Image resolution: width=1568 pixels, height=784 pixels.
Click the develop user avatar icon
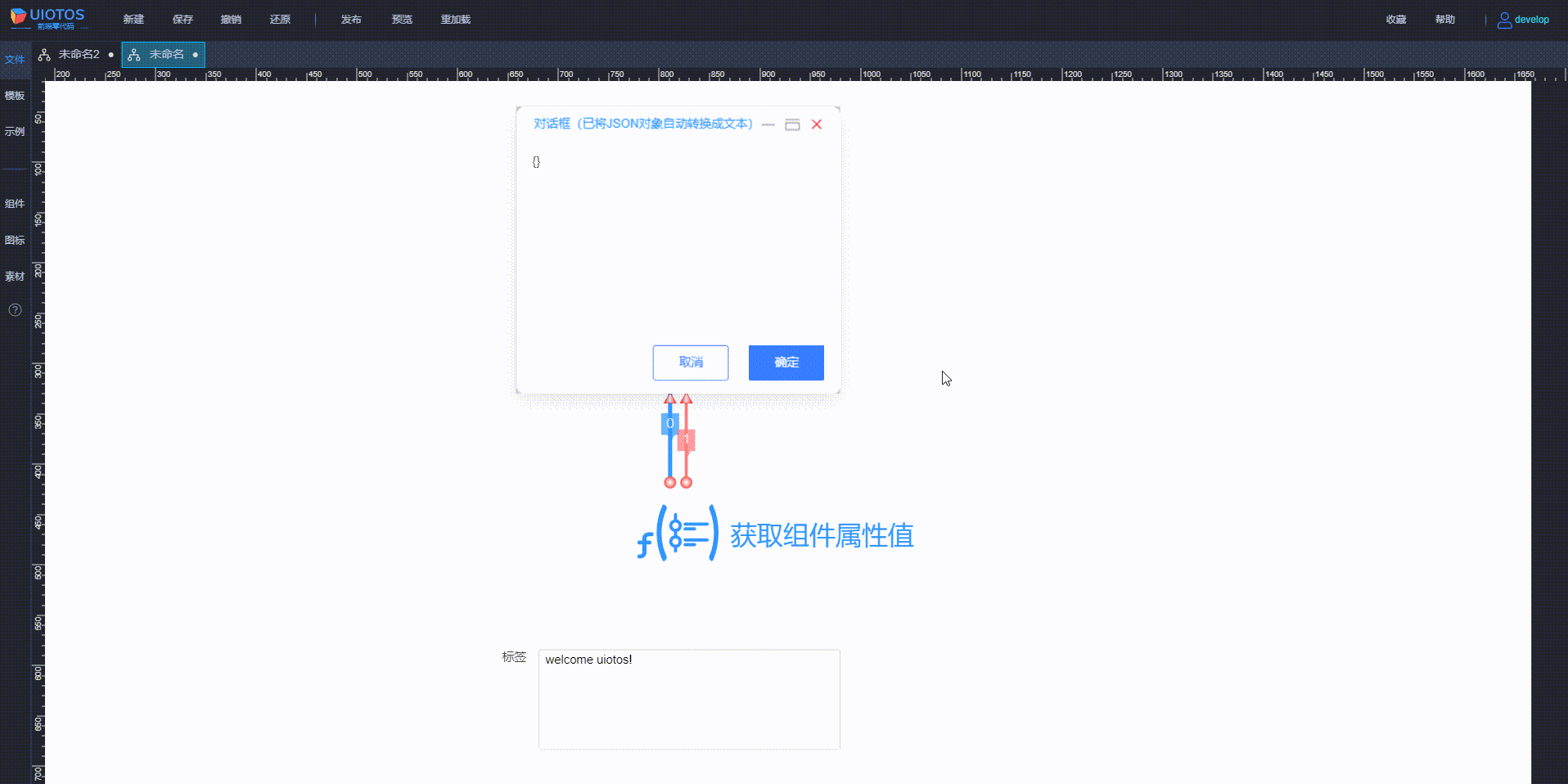coord(1504,19)
